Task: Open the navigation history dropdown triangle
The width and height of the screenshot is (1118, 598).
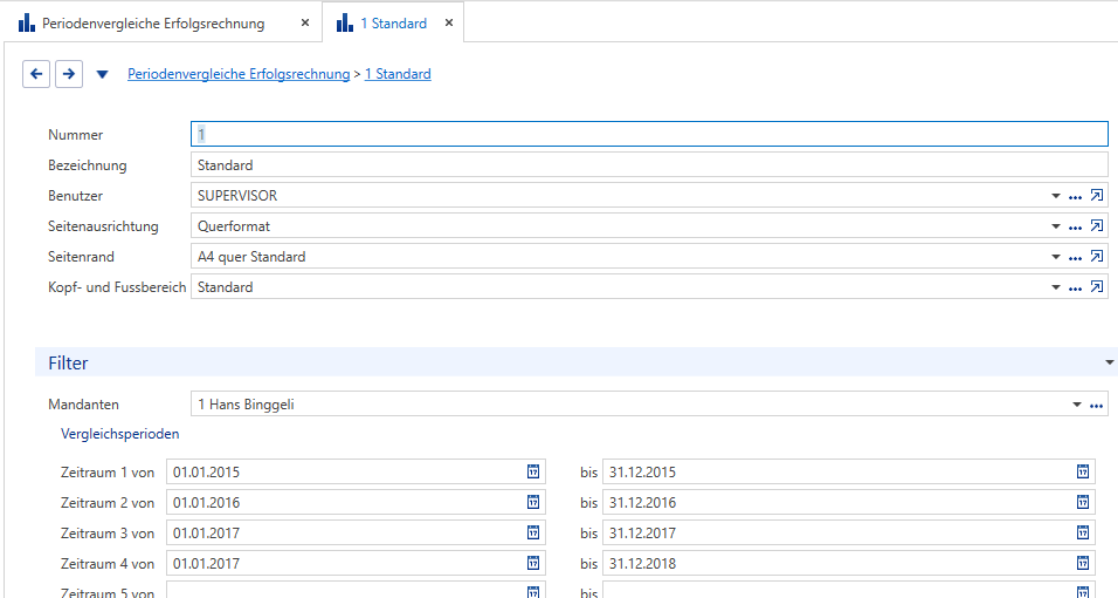Action: pos(102,74)
